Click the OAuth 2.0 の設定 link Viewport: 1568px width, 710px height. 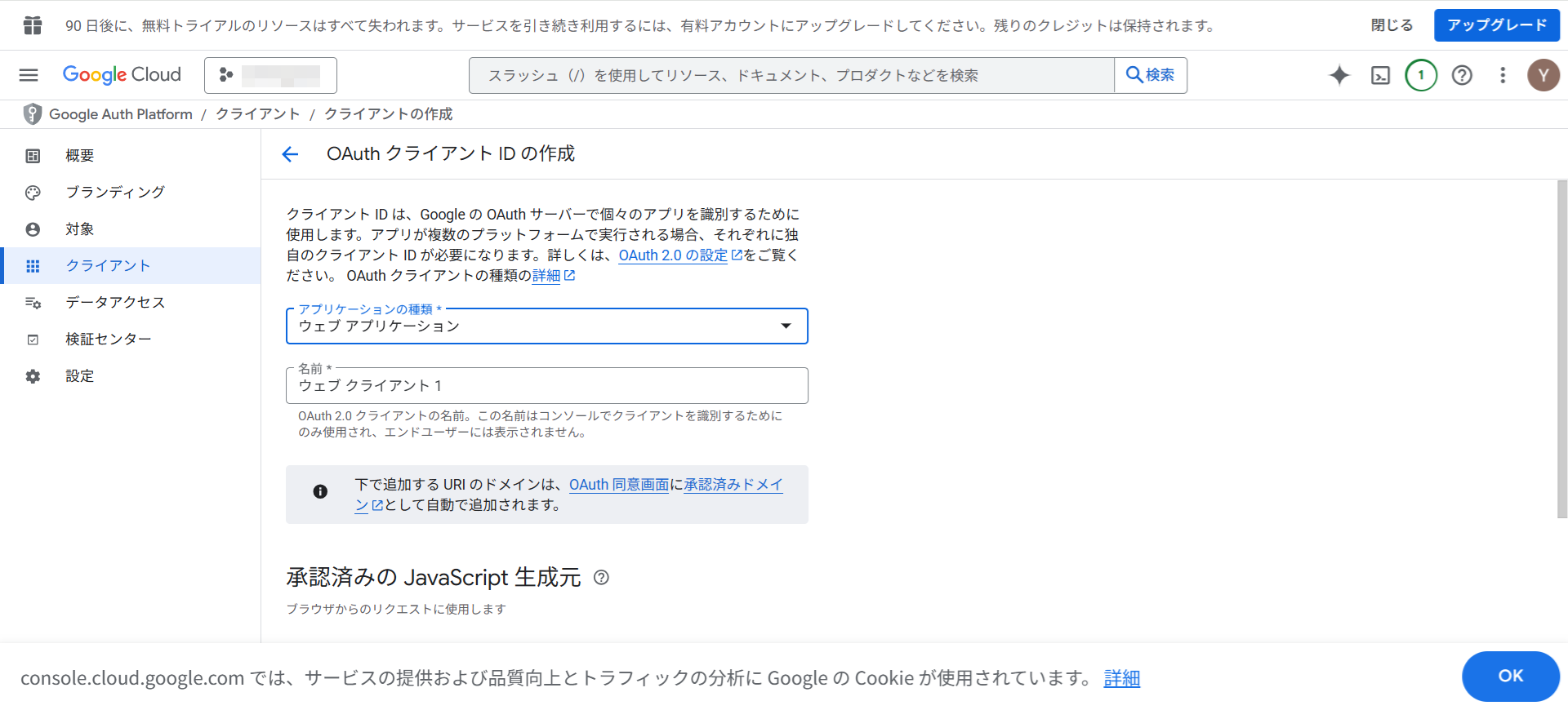tap(673, 255)
